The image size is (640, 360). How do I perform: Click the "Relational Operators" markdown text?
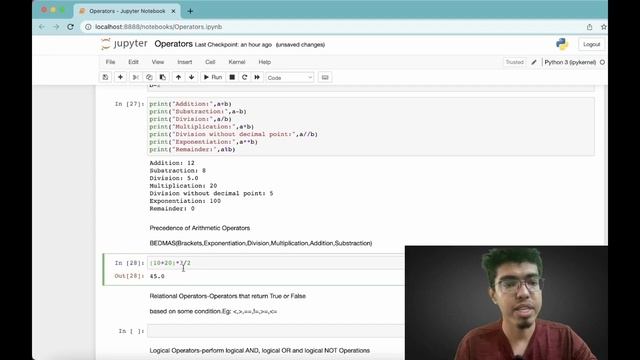pos(227,296)
